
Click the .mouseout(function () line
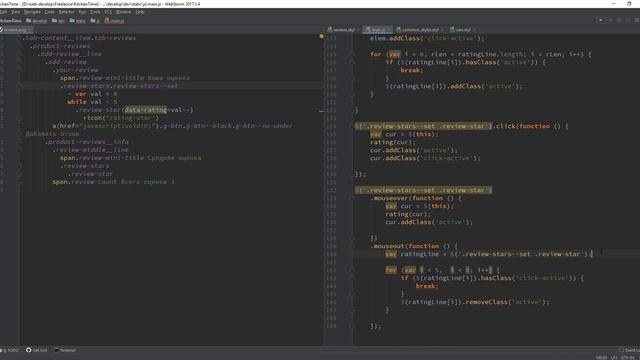point(414,246)
